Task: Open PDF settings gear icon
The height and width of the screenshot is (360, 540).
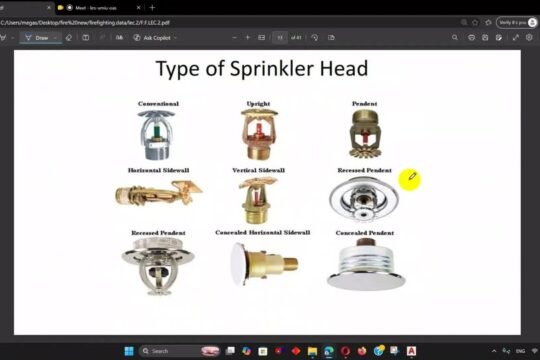Action: click(529, 38)
